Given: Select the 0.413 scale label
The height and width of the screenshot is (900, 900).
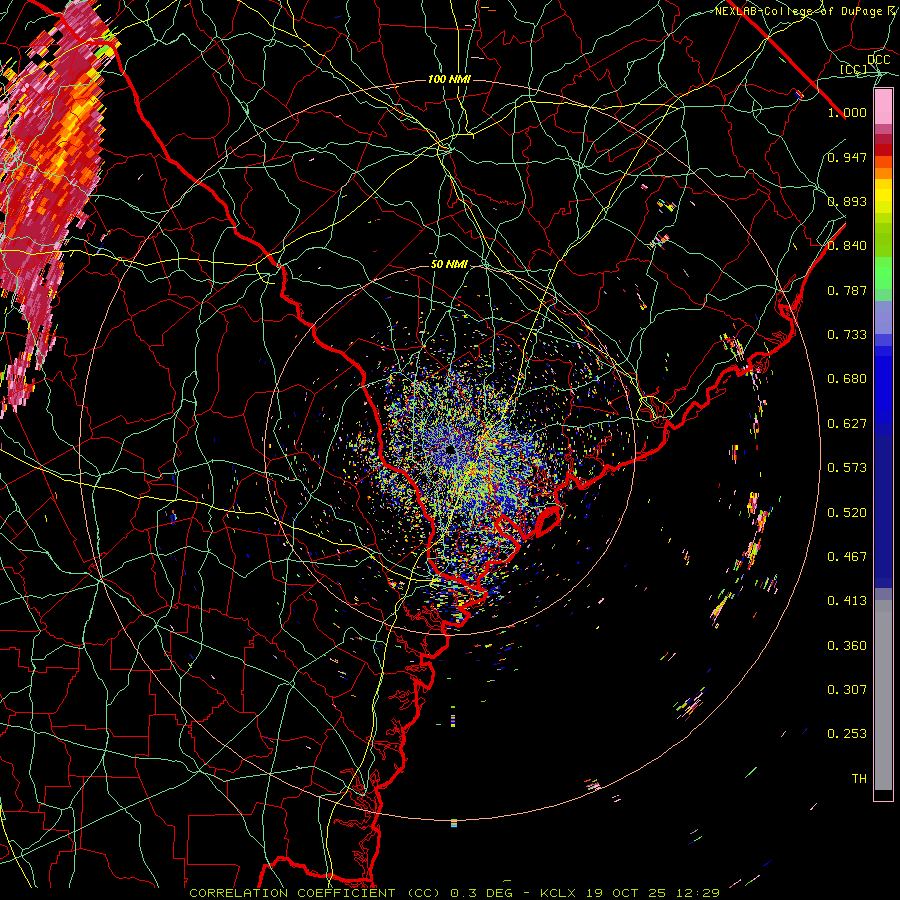Looking at the screenshot, I should pos(847,601).
